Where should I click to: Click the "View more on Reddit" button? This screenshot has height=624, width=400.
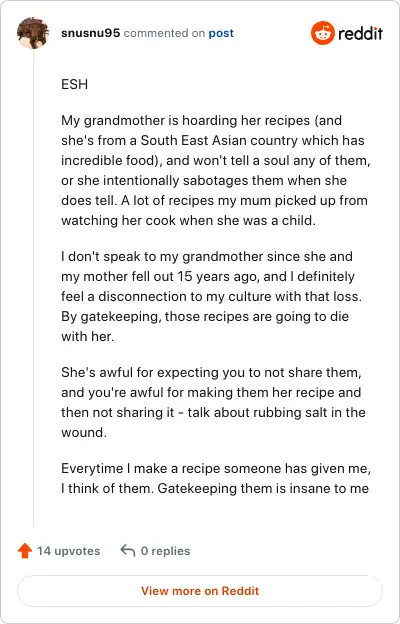(200, 591)
